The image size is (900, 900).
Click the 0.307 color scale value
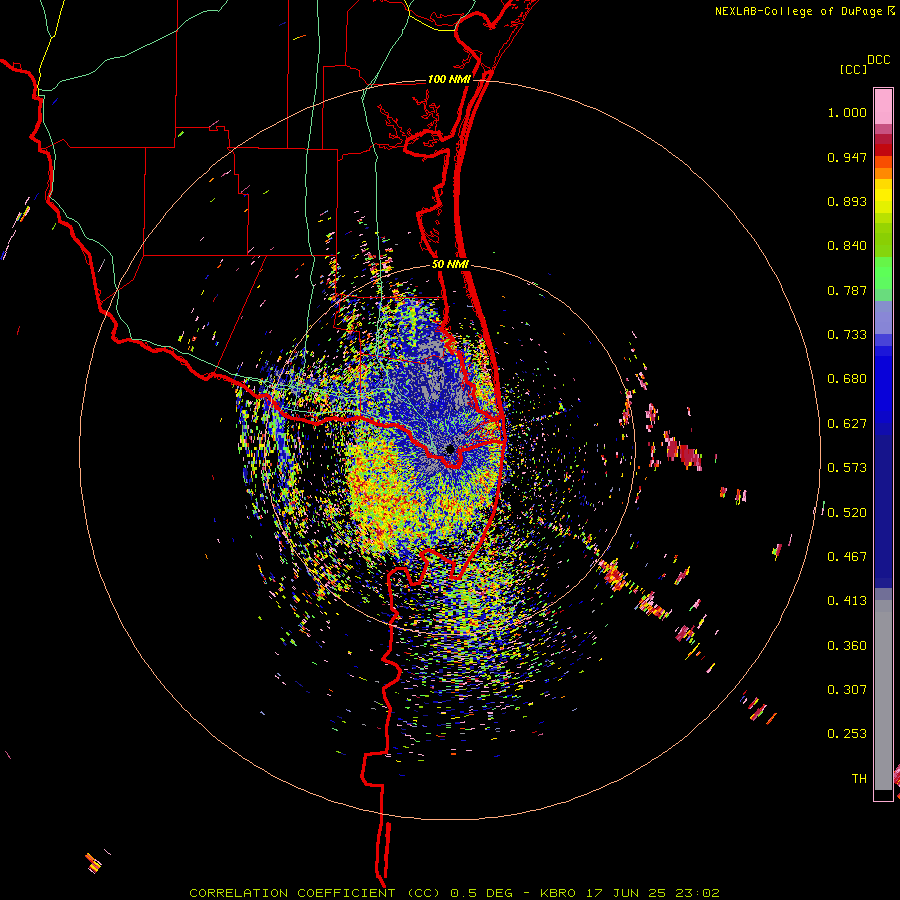[x=847, y=689]
